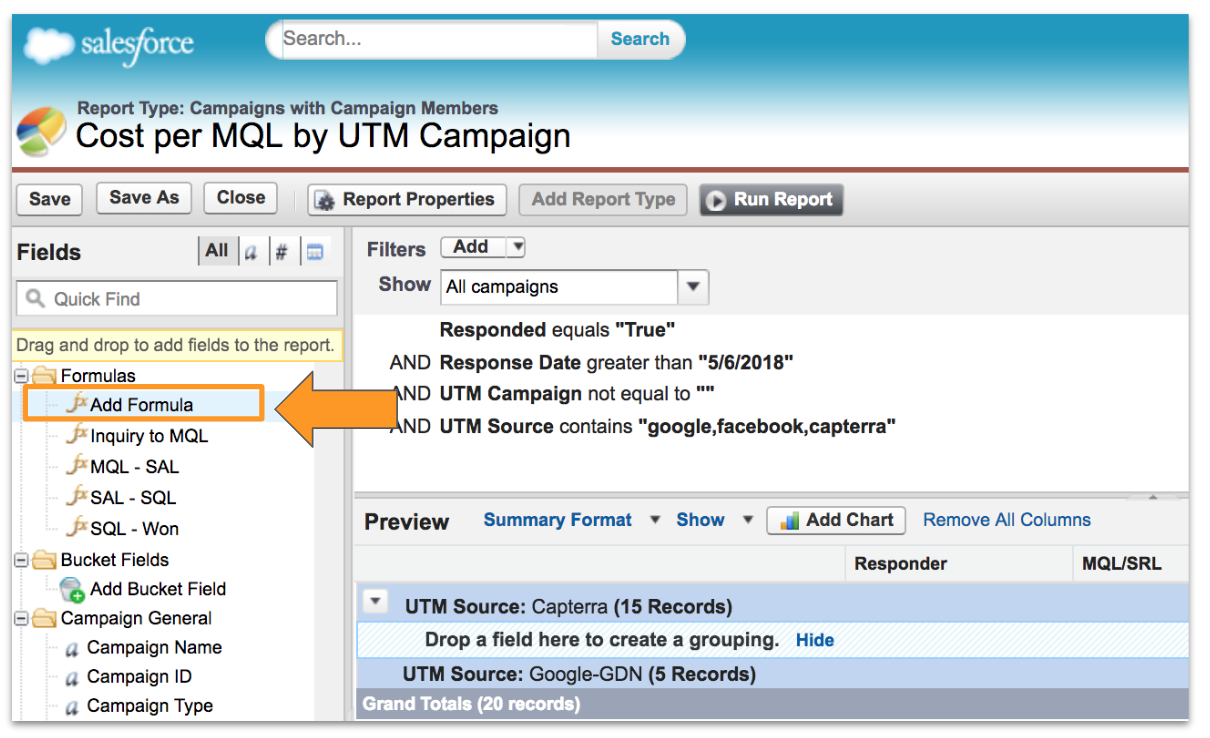This screenshot has width=1210, height=738.
Task: Click the Formulas folder icon
Action: pos(44,376)
